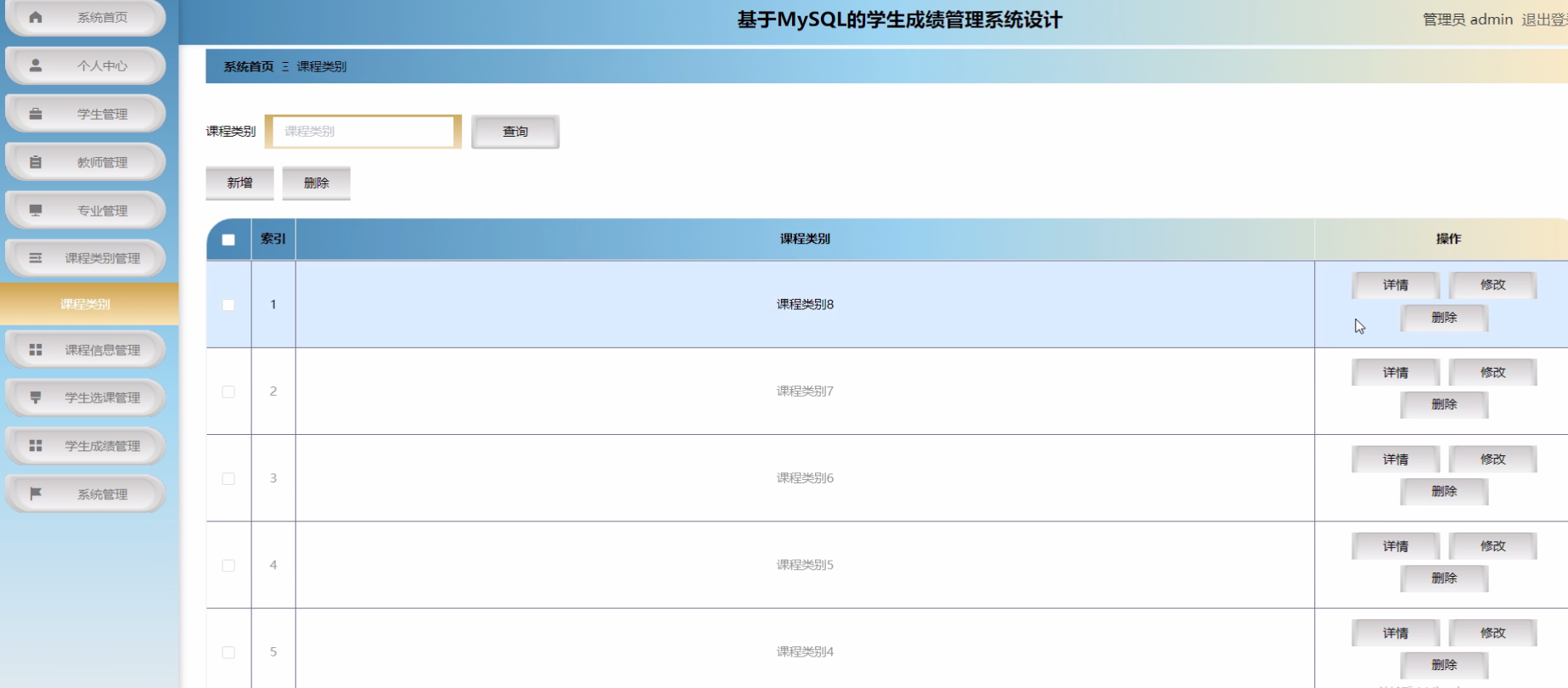Click 删除 for 课程类别7

[x=1444, y=405]
